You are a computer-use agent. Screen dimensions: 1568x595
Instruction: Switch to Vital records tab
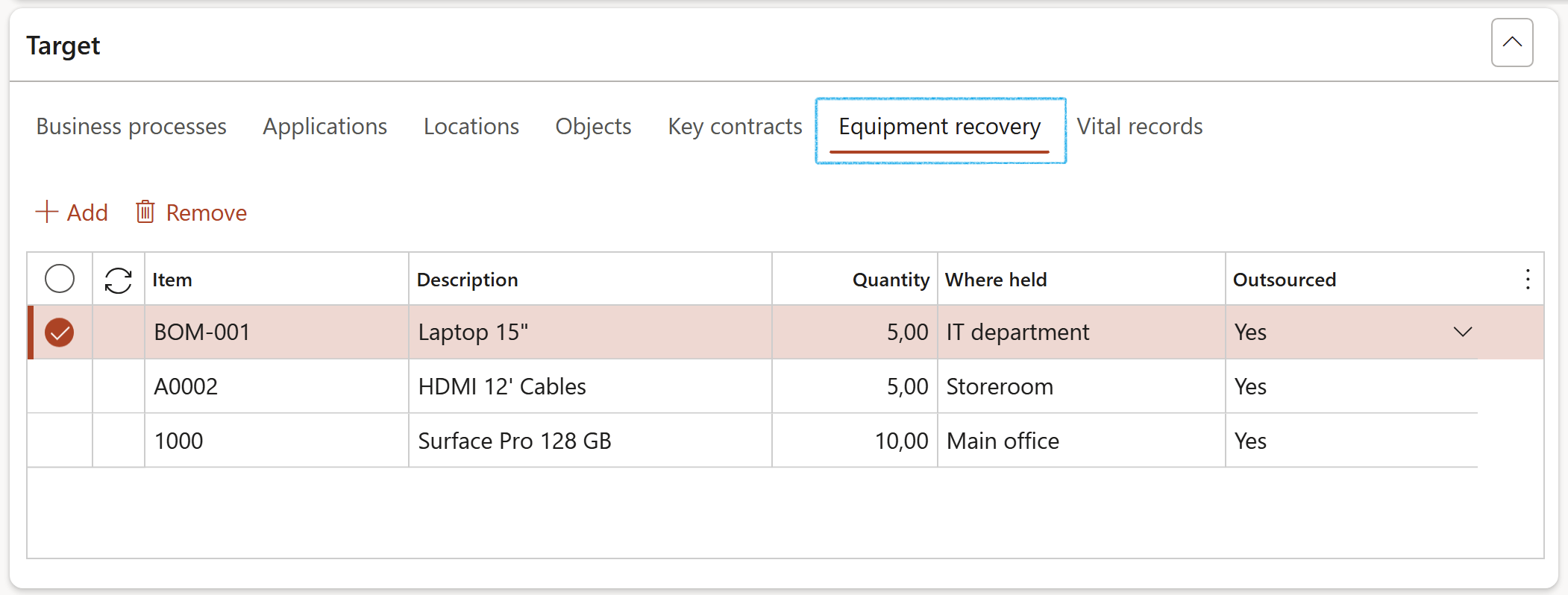click(1139, 127)
